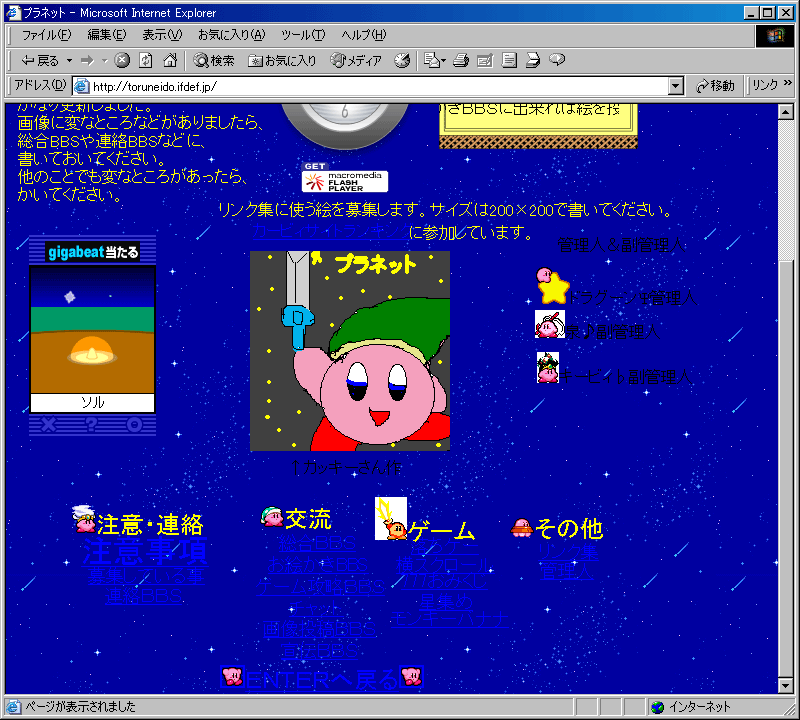
Task: Click the ENTERへ戻る link
Action: coord(322,679)
